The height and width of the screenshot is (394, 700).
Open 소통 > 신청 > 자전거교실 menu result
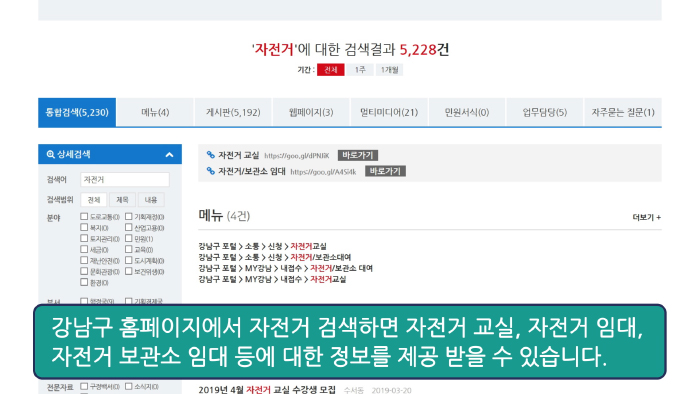[262, 246]
